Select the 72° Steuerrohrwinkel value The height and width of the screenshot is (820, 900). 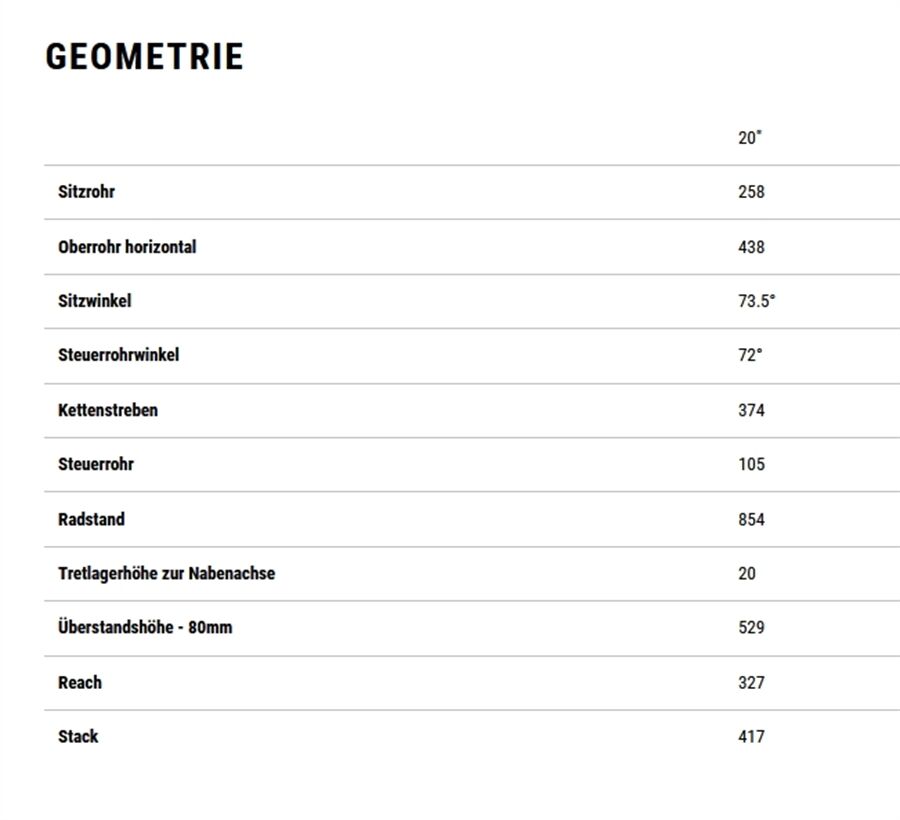click(x=749, y=355)
